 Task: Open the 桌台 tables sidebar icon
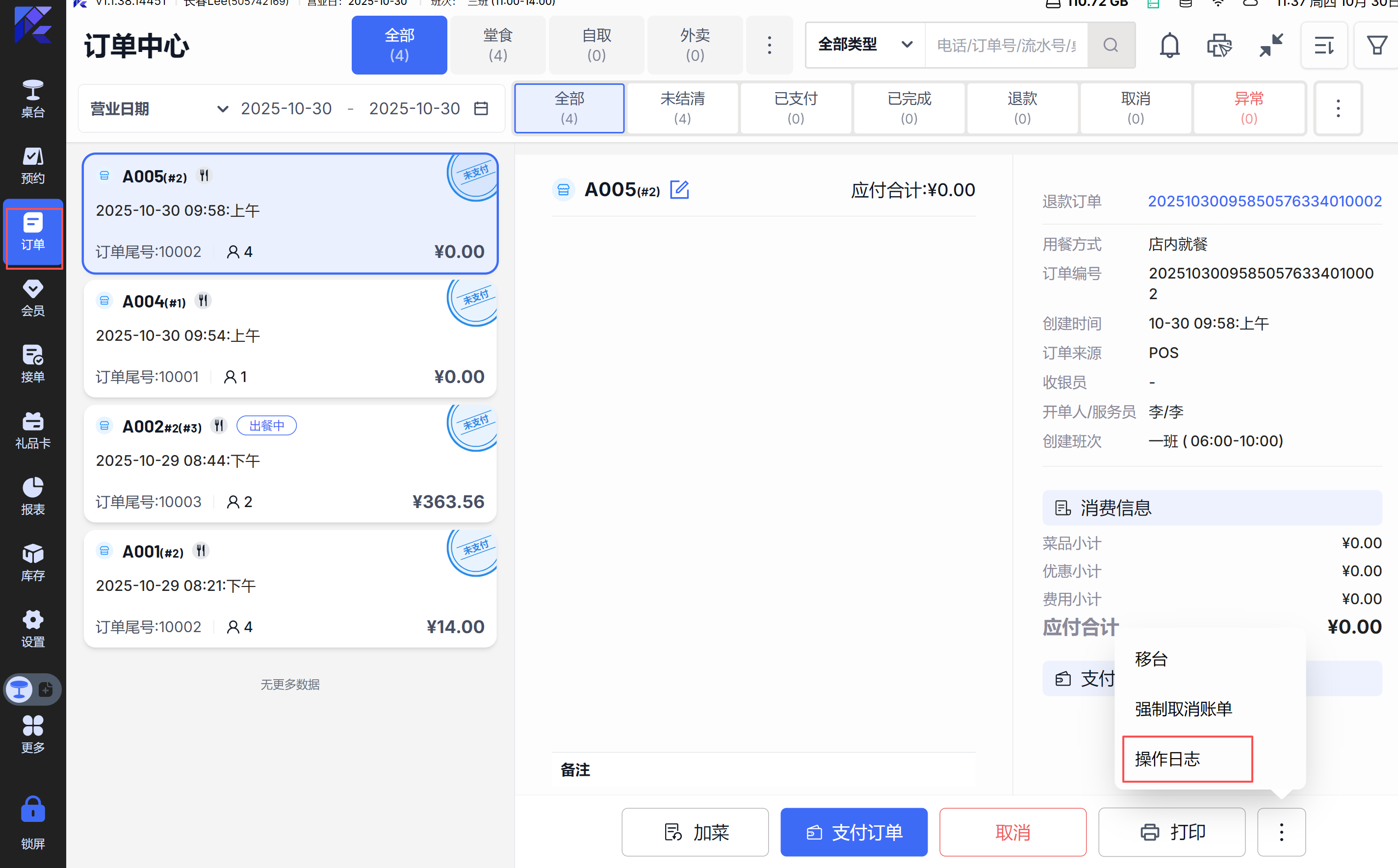[33, 99]
